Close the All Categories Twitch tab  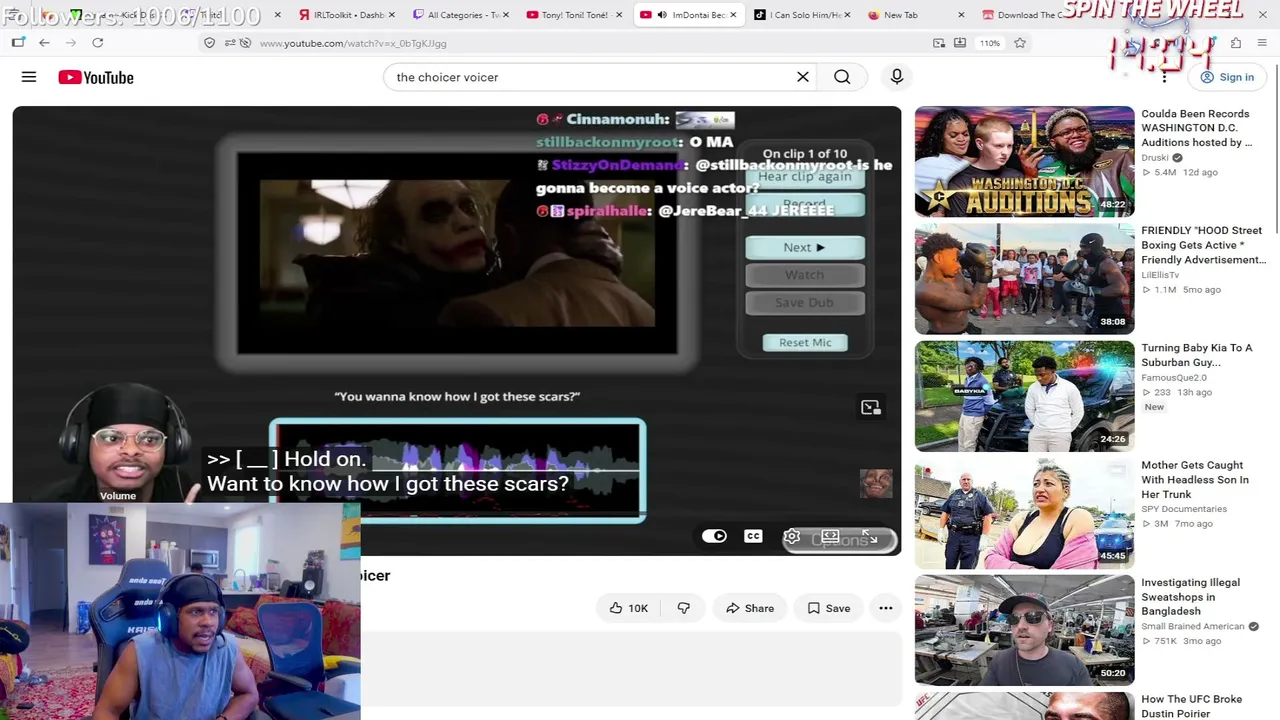click(x=505, y=15)
